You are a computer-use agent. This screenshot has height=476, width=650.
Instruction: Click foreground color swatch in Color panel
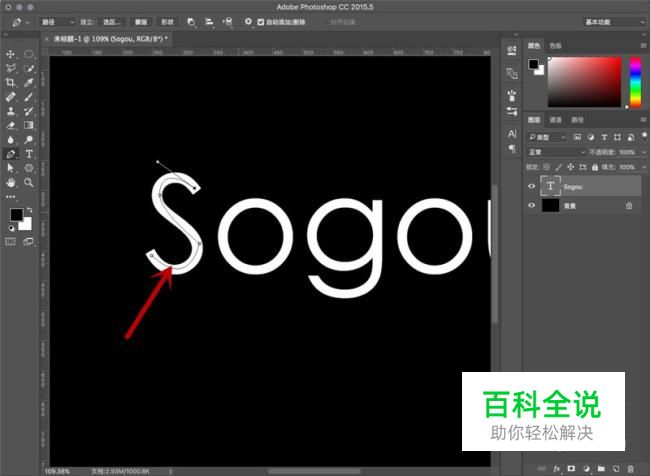[x=533, y=64]
